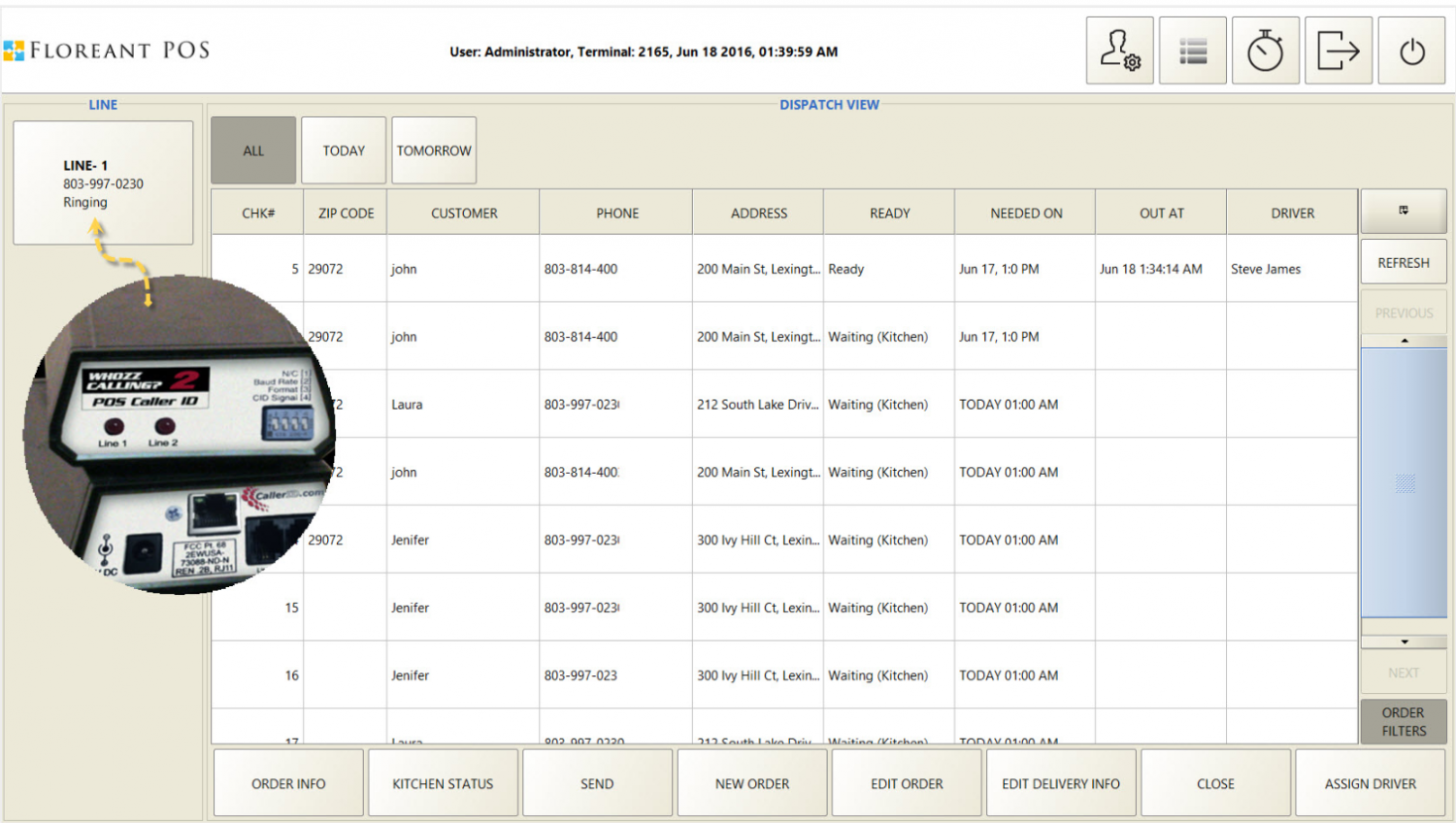
Task: Click the small keyboard icon above Refresh
Action: 1403,211
